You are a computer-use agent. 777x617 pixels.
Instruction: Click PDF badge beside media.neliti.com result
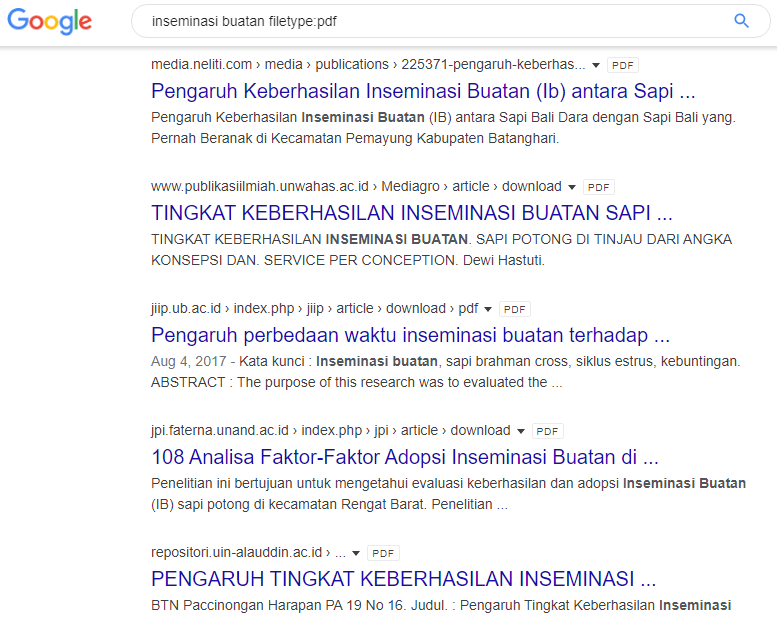click(622, 65)
